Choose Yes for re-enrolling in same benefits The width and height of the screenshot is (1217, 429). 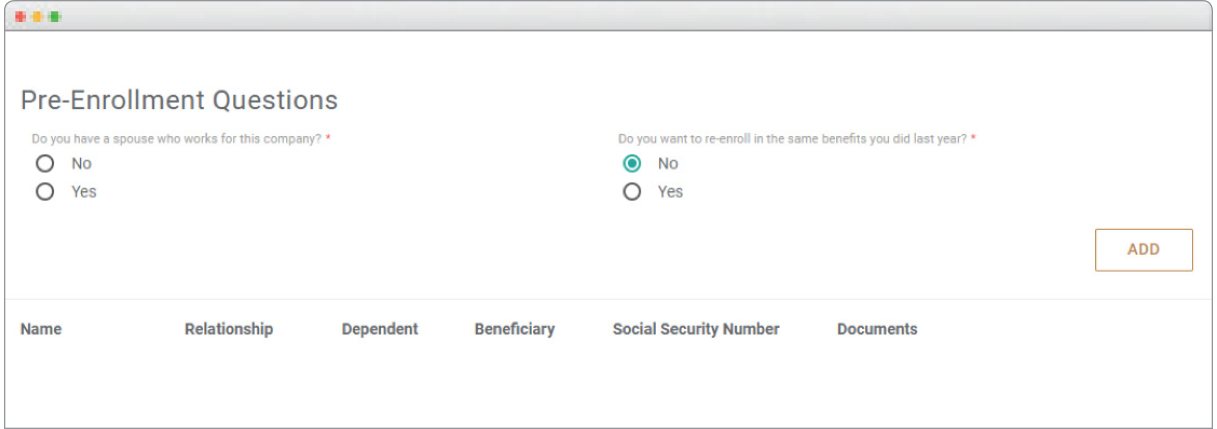(632, 192)
